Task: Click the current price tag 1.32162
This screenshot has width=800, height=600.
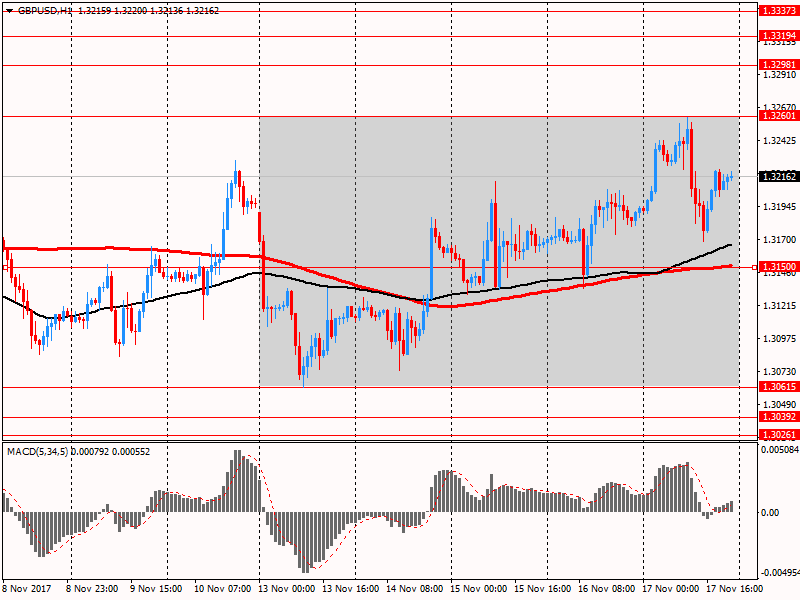Action: click(x=779, y=177)
